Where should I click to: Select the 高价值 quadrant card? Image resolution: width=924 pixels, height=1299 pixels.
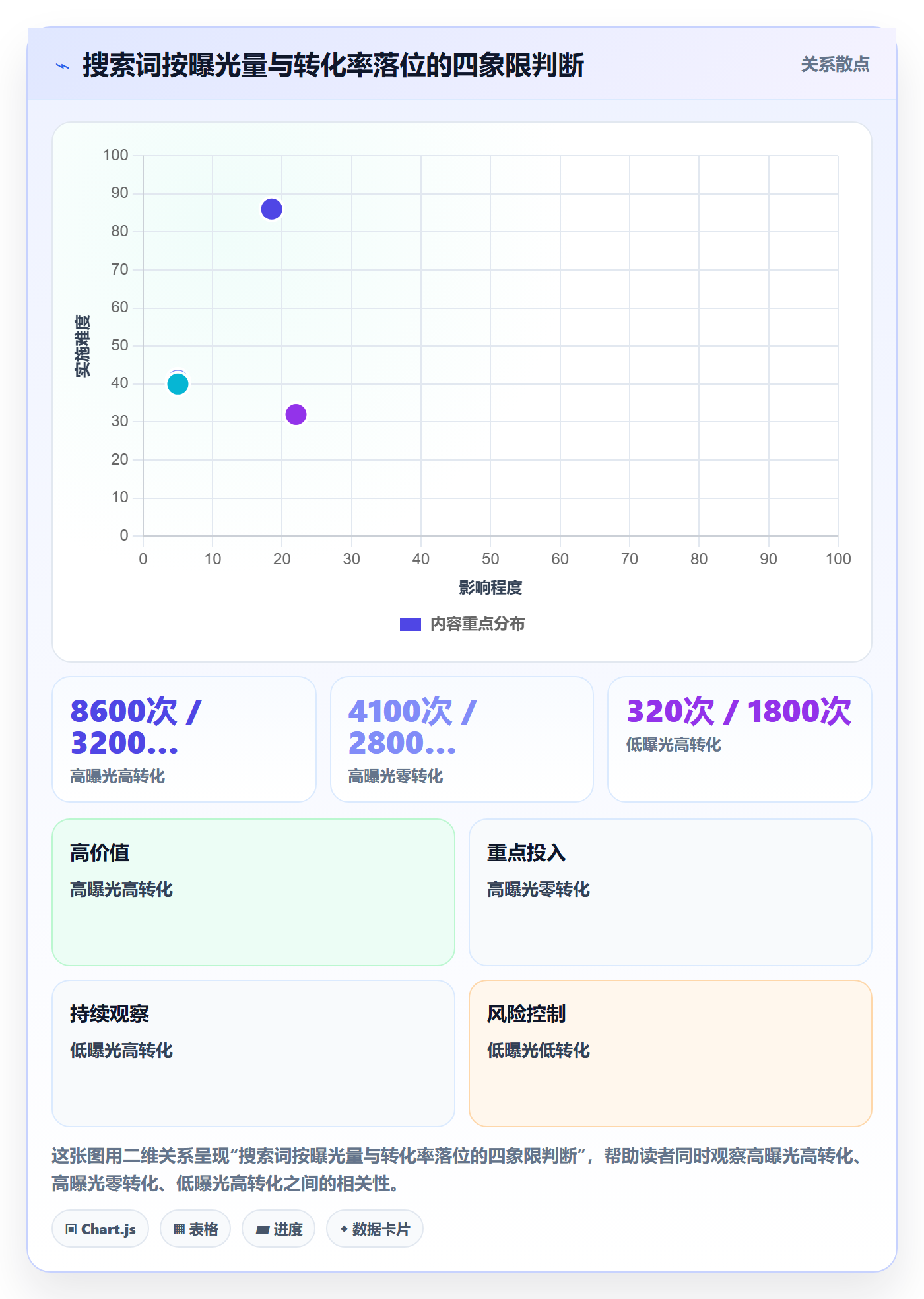coord(253,892)
